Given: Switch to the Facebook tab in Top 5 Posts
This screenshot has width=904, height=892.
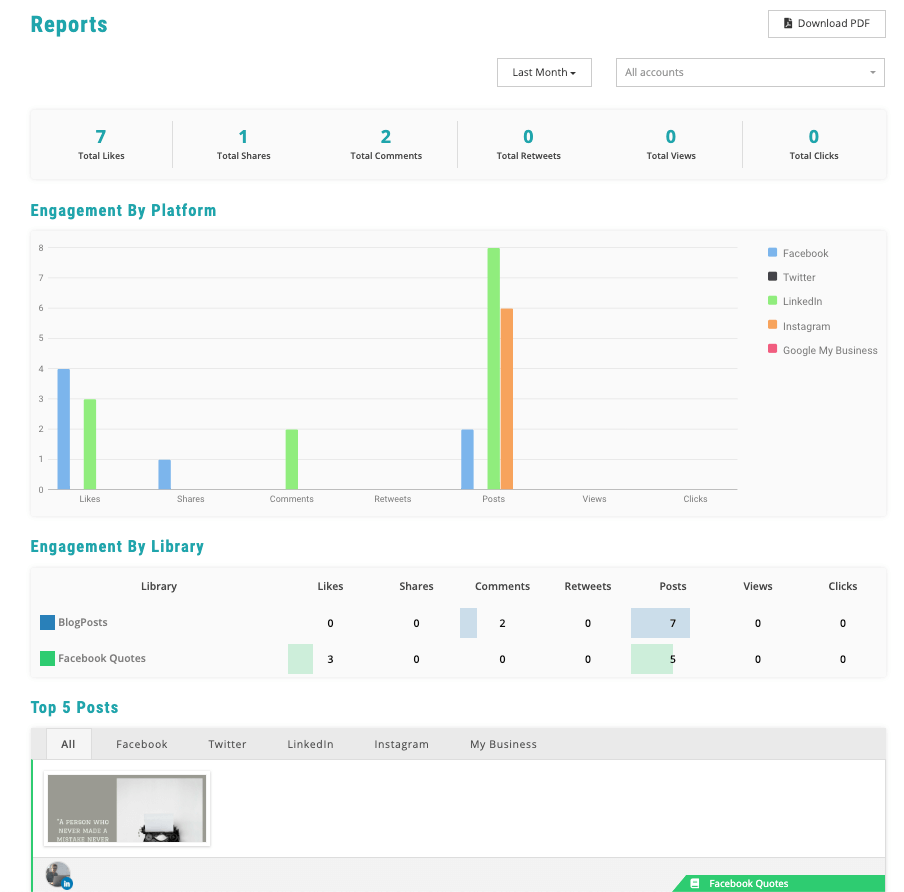Looking at the screenshot, I should click(x=142, y=744).
